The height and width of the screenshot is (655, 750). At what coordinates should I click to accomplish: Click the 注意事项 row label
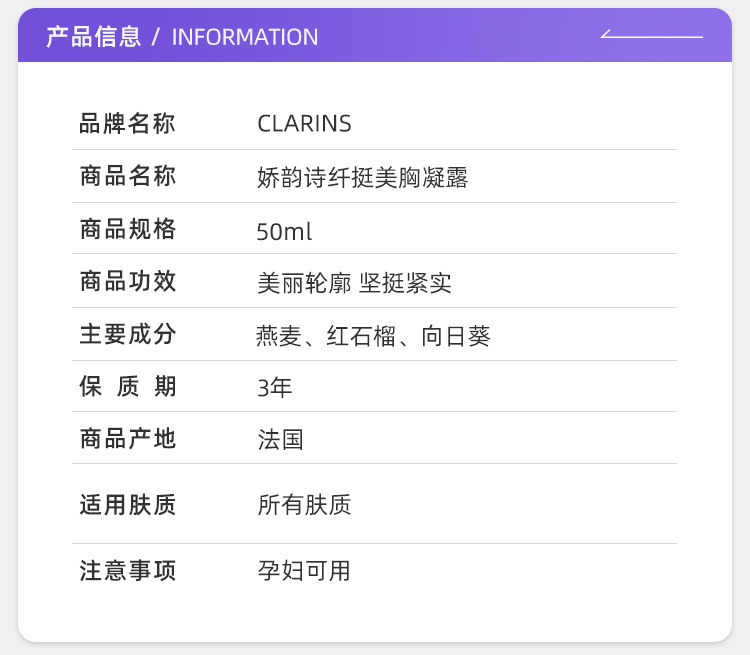point(127,571)
